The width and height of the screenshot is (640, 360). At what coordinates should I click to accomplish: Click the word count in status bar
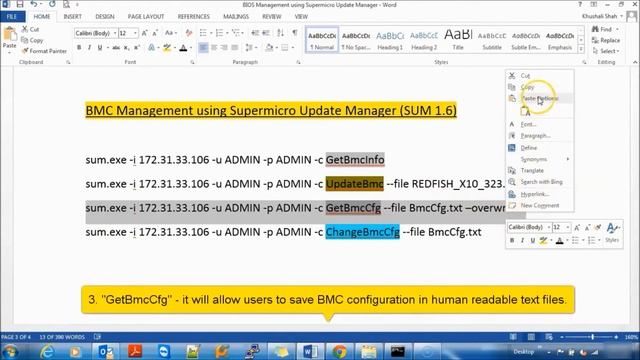point(62,337)
